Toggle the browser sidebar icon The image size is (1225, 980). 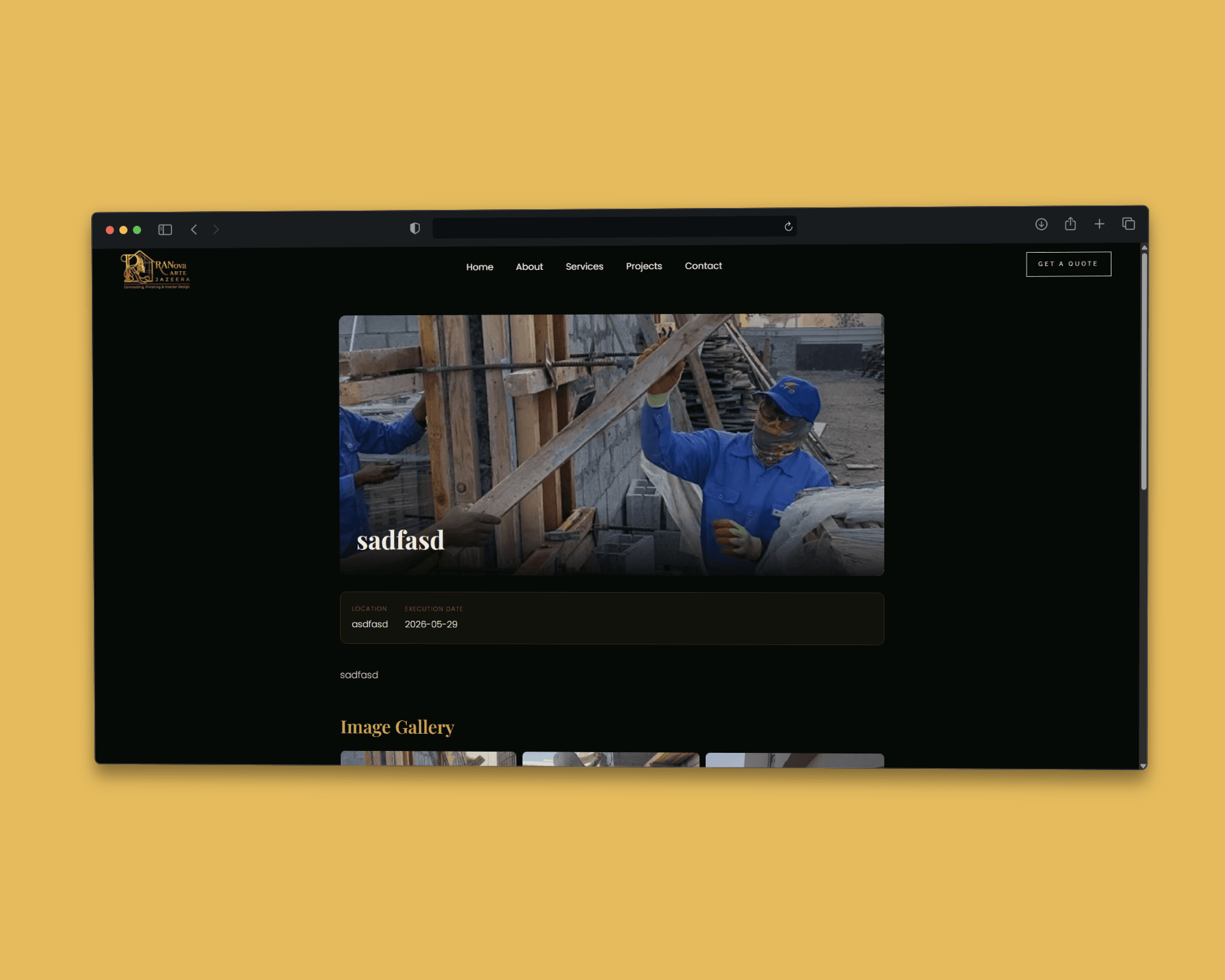(x=165, y=230)
